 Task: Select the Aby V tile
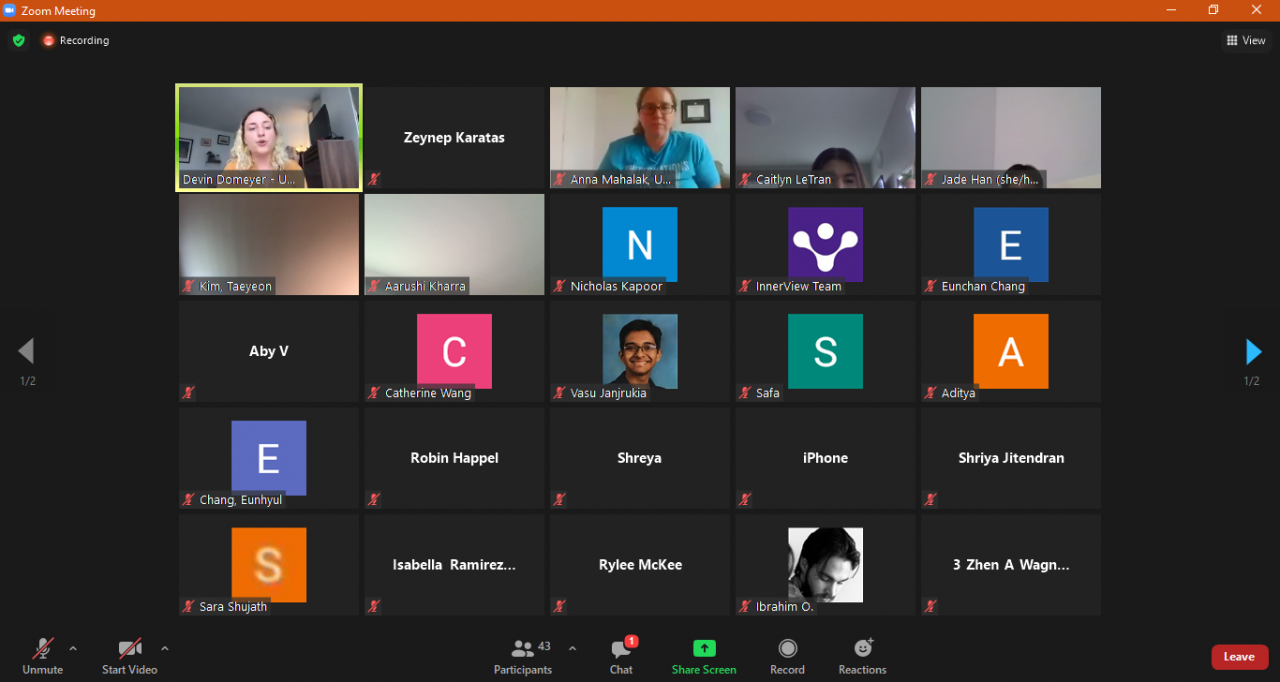coord(269,351)
